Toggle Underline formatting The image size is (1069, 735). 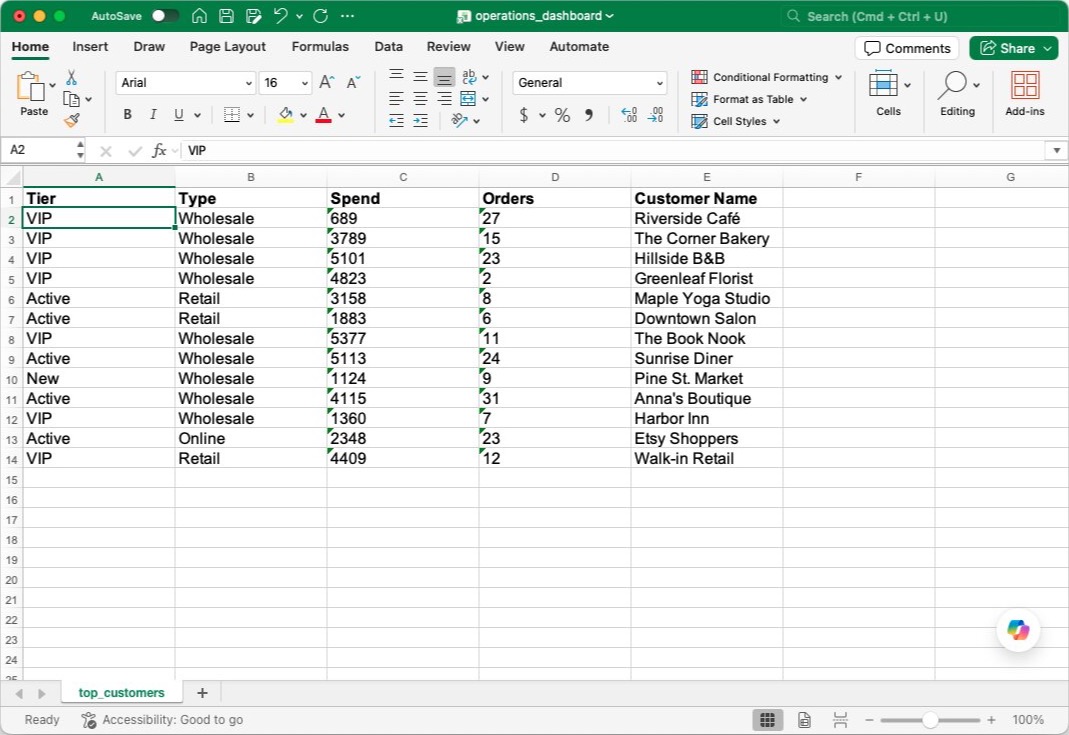tap(179, 115)
